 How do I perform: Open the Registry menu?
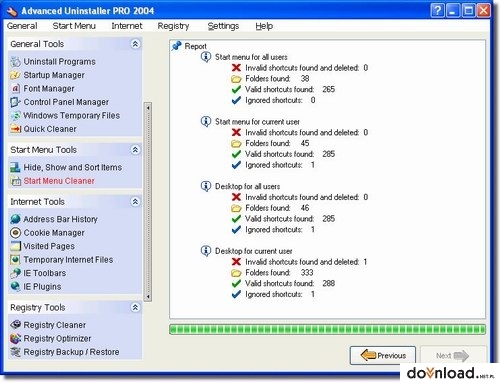pyautogui.click(x=173, y=26)
